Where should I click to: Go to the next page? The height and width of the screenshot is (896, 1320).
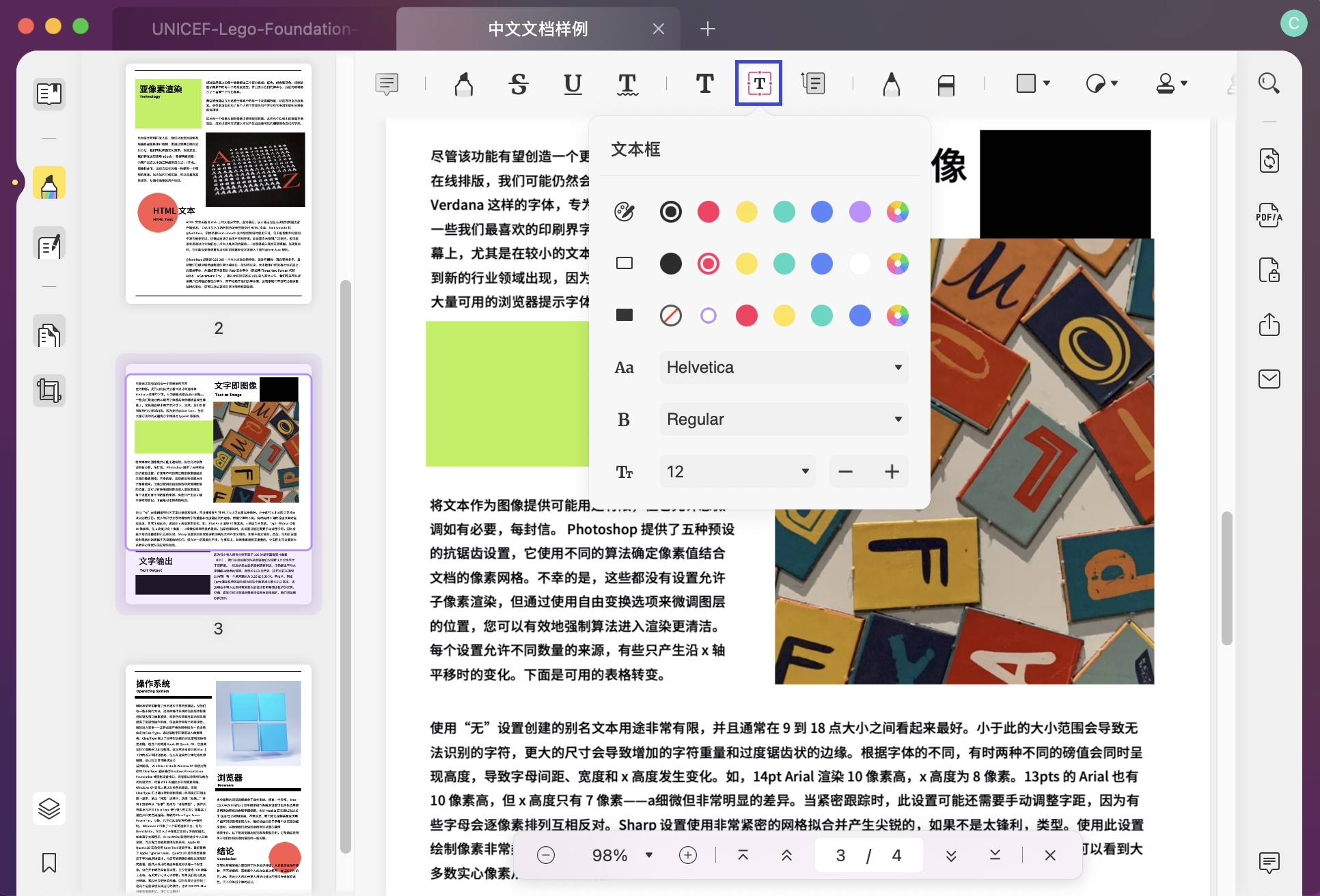click(951, 855)
